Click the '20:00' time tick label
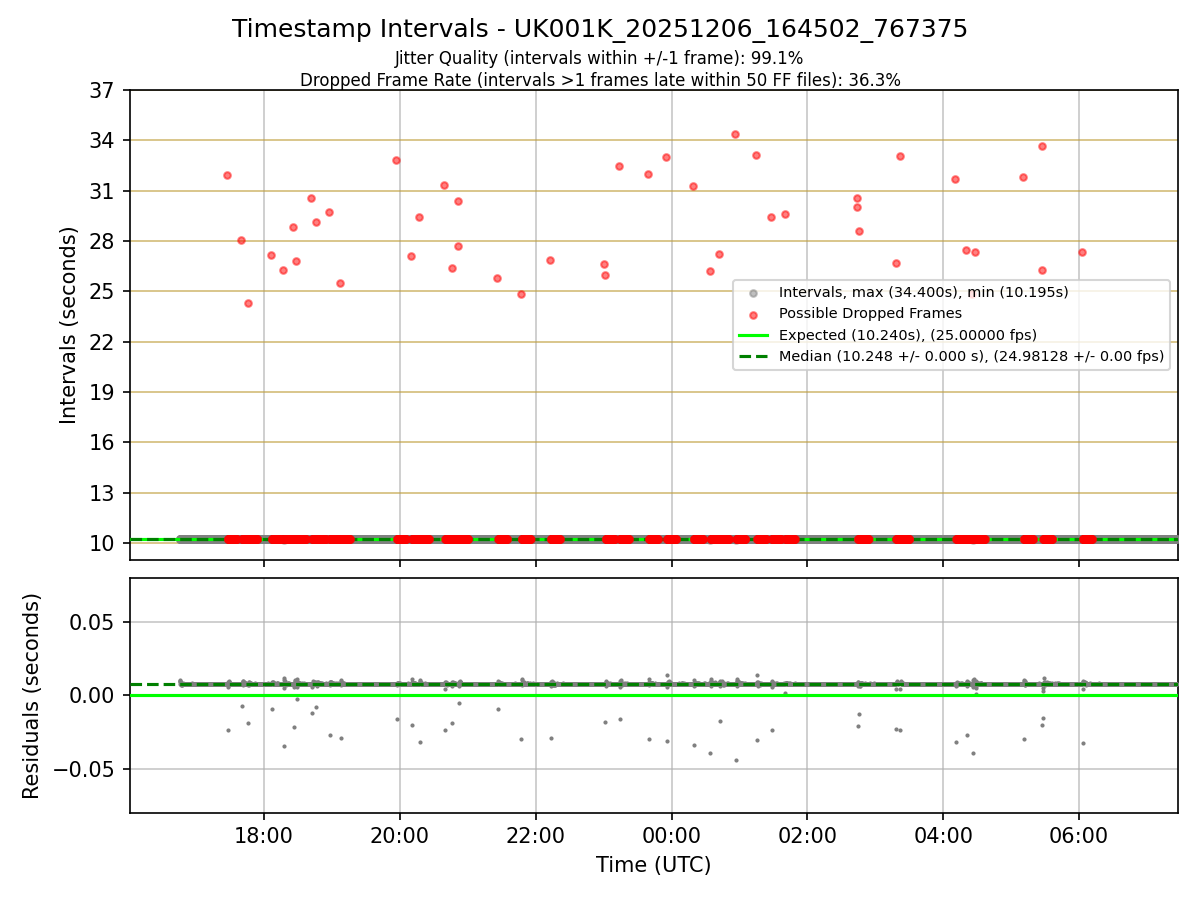 [x=400, y=835]
